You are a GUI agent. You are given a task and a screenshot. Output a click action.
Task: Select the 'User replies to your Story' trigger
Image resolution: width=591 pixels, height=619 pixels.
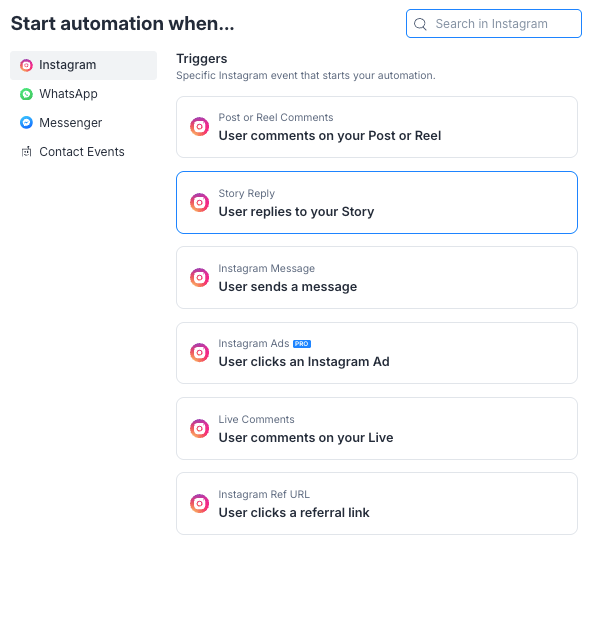(x=377, y=203)
